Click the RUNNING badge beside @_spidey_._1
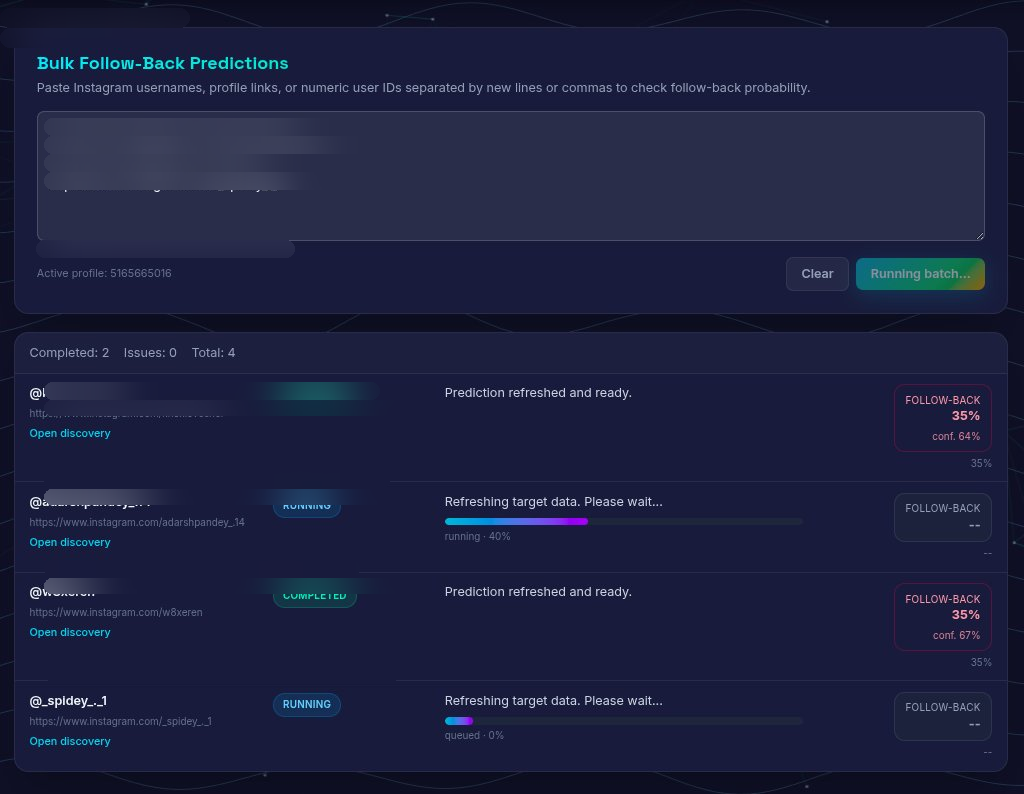This screenshot has height=794, width=1024. point(306,705)
